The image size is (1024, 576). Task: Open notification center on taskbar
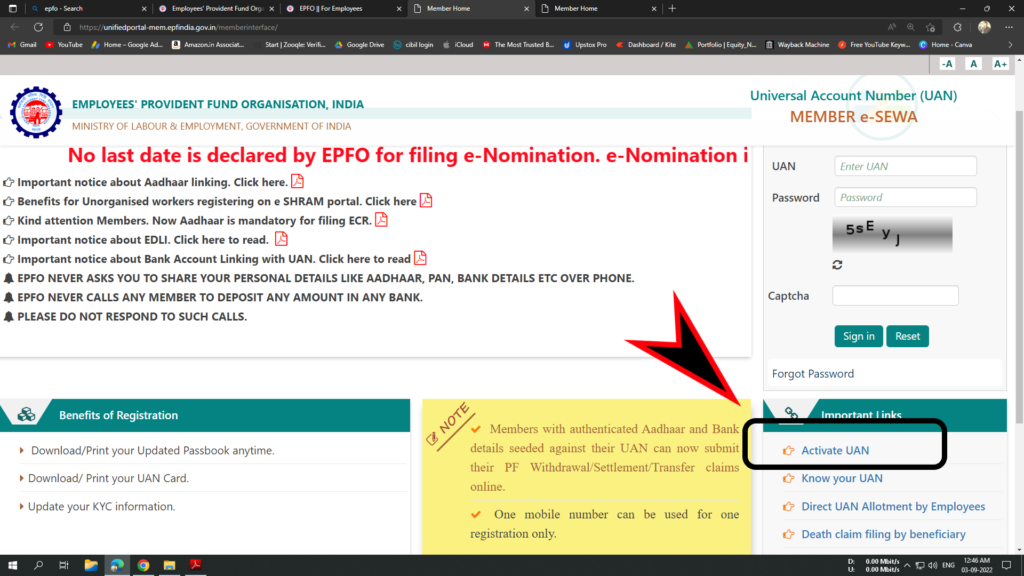(1006, 565)
